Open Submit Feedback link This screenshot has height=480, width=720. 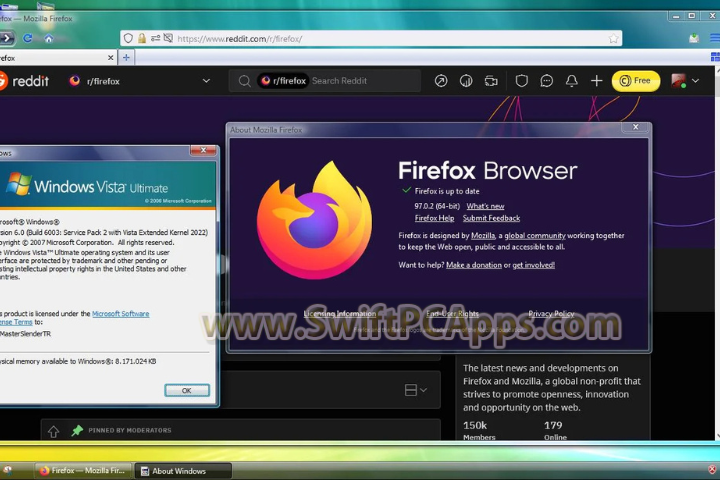coord(491,218)
